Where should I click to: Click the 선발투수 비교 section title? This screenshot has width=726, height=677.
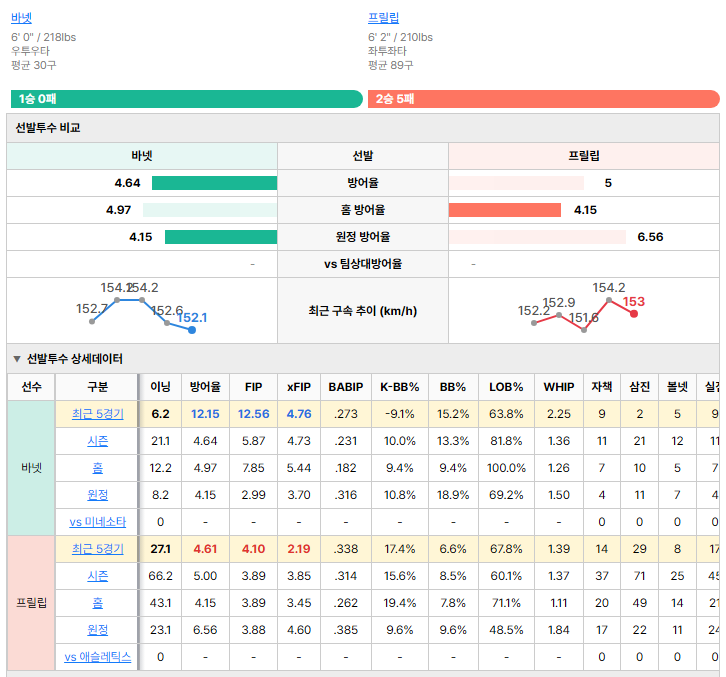pyautogui.click(x=48, y=128)
